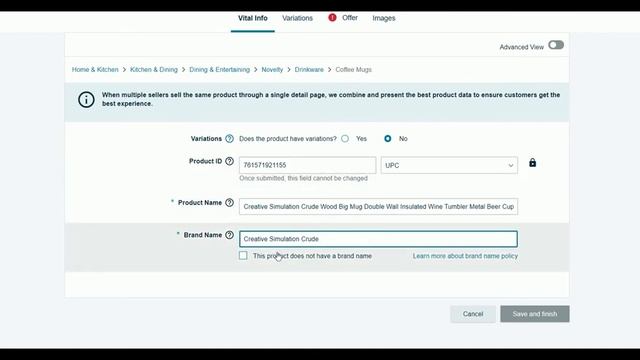Click 'Once submitted, this field cannot be changed' note
Viewport: 640px width, 360px height.
pyautogui.click(x=304, y=178)
